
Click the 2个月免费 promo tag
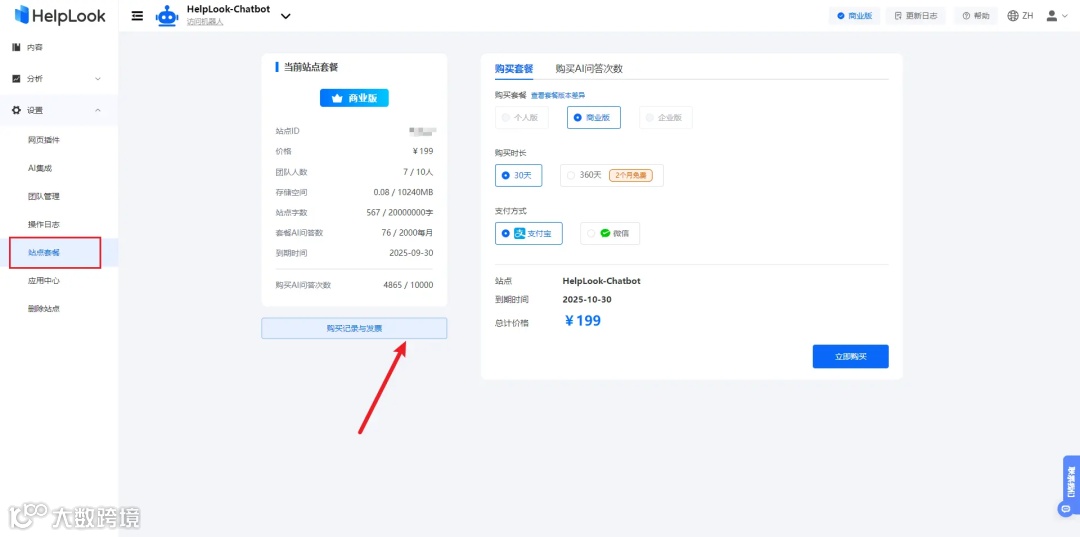pos(630,176)
